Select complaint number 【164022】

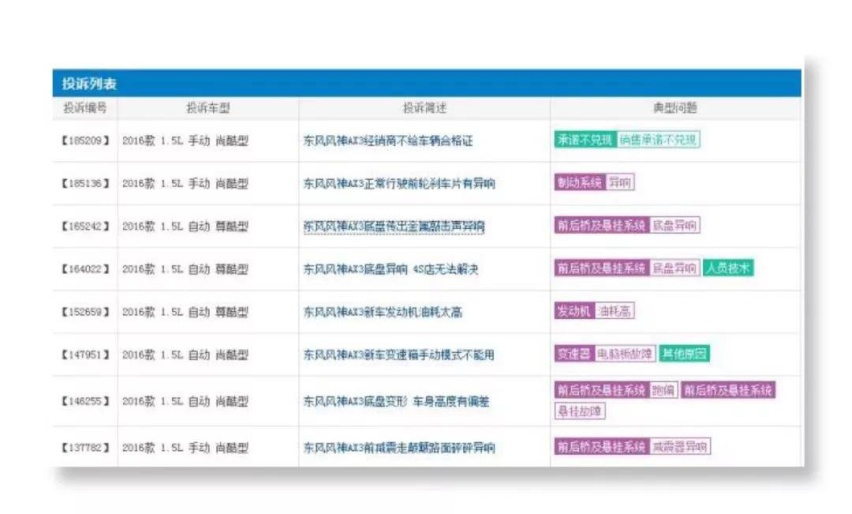[85, 269]
